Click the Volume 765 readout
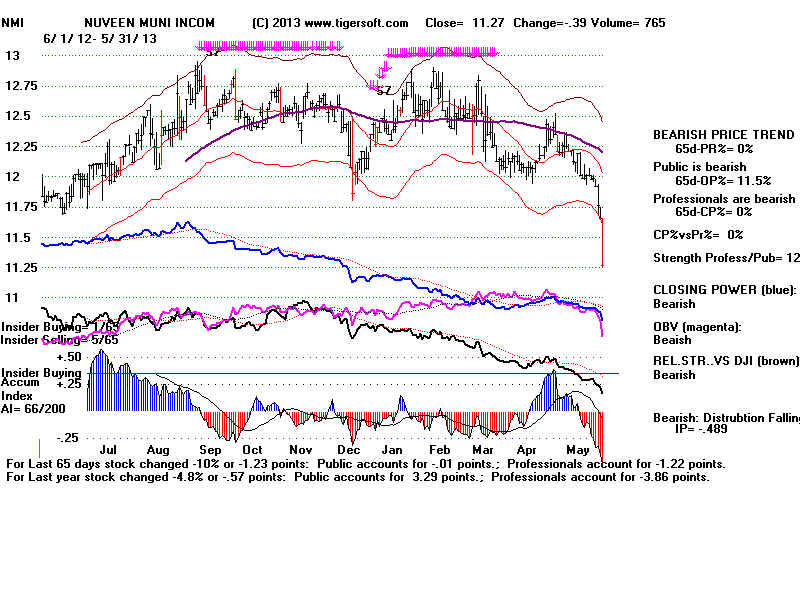The width and height of the screenshot is (800, 600). click(634, 22)
